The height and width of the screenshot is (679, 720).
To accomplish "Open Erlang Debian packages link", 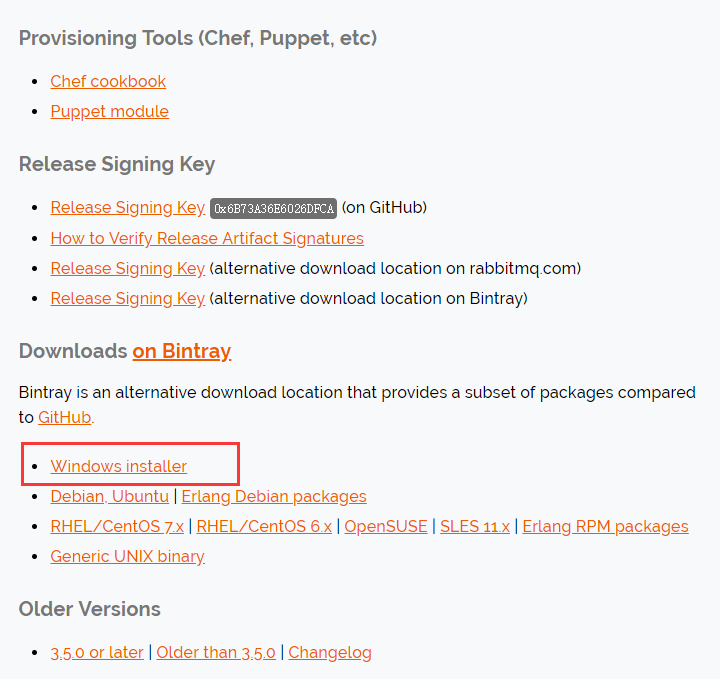I will click(x=274, y=496).
